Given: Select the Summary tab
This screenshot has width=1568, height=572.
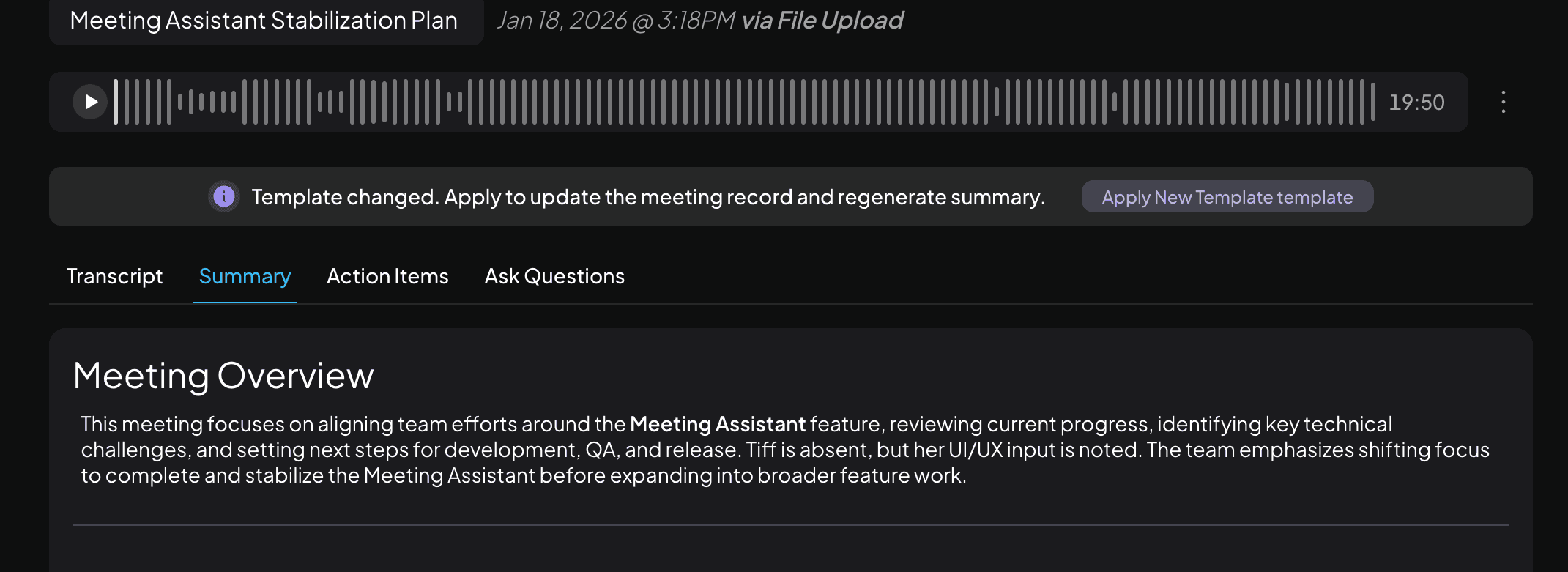Looking at the screenshot, I should click(245, 276).
